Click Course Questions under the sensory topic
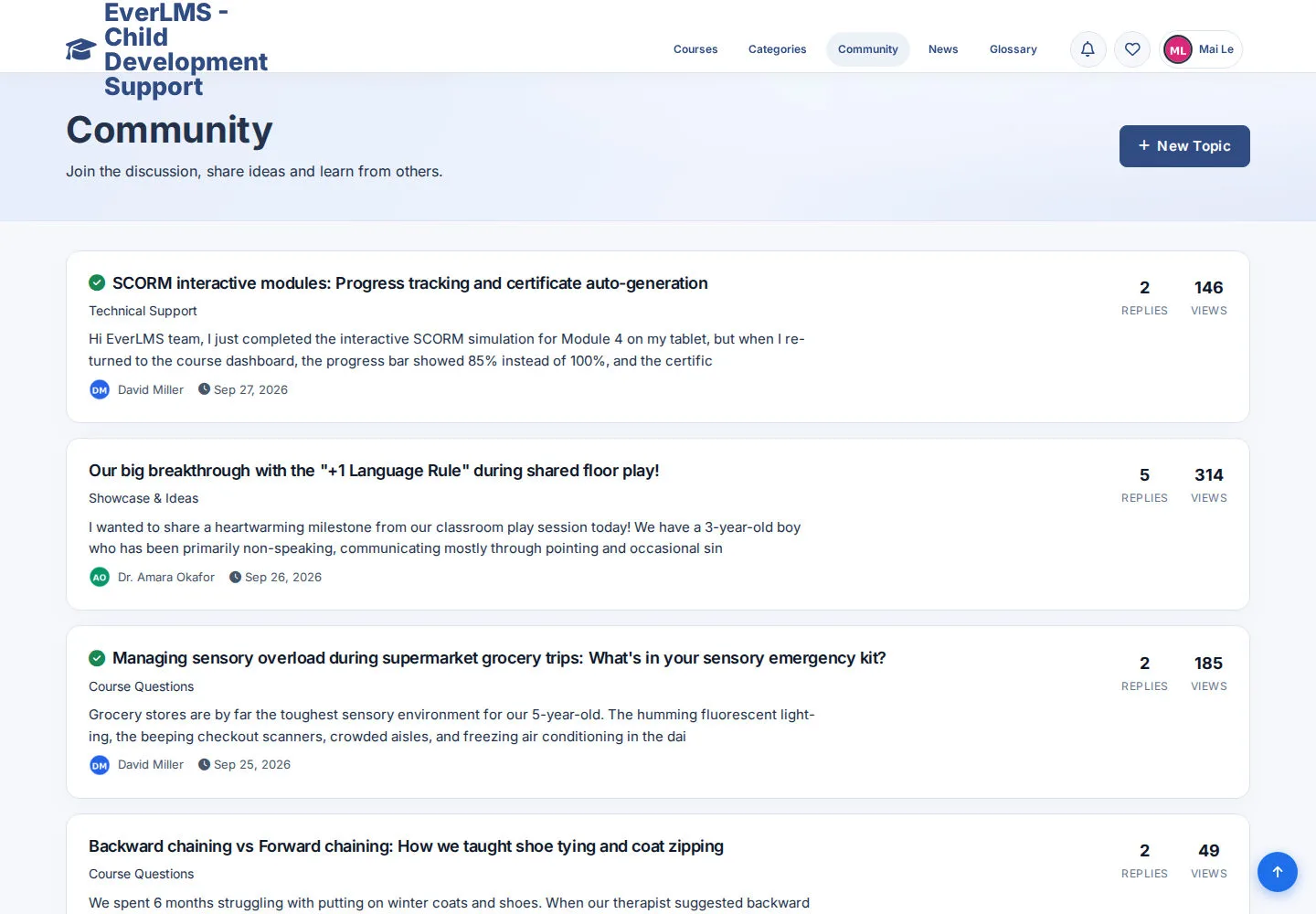 pyautogui.click(x=142, y=686)
